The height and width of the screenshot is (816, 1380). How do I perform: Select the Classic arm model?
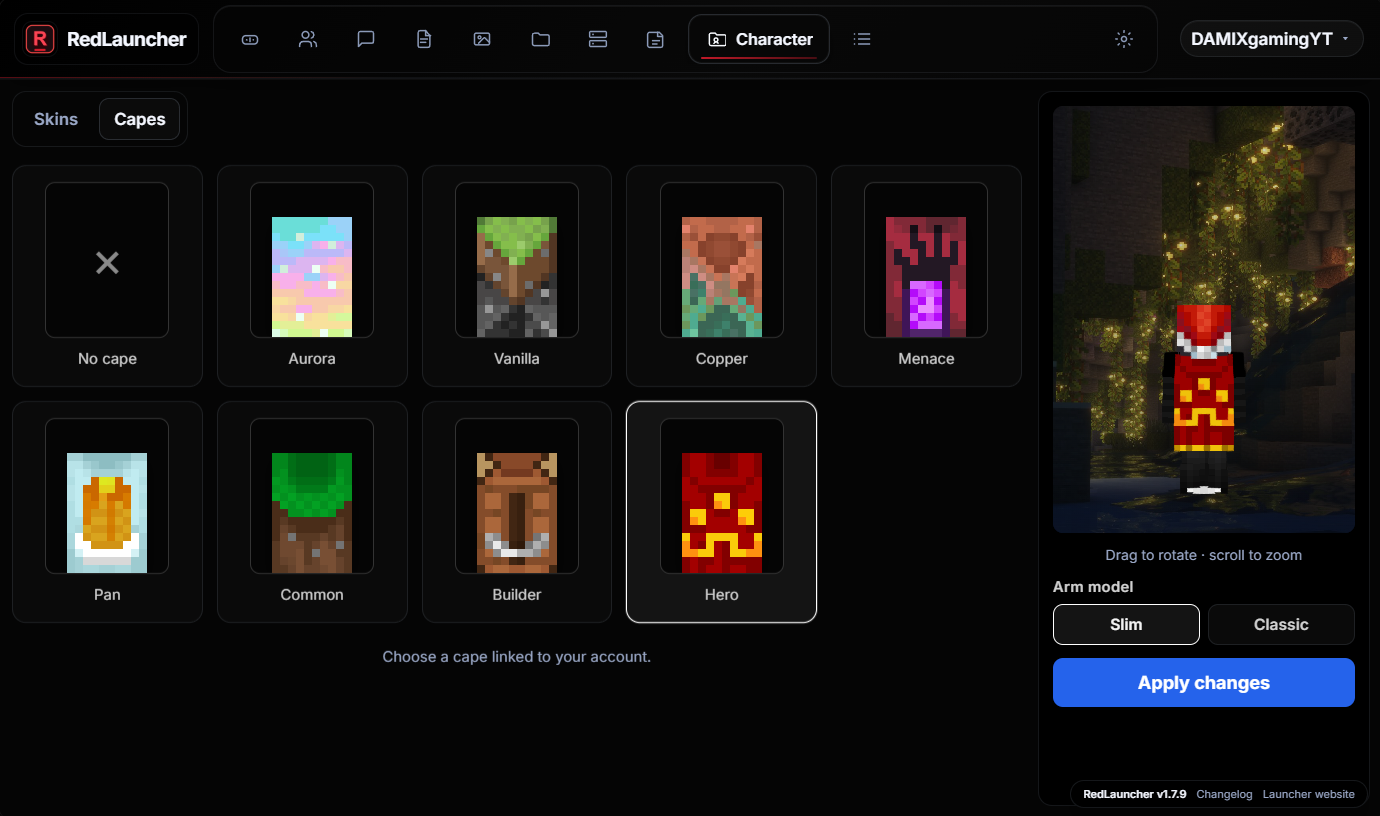point(1281,624)
